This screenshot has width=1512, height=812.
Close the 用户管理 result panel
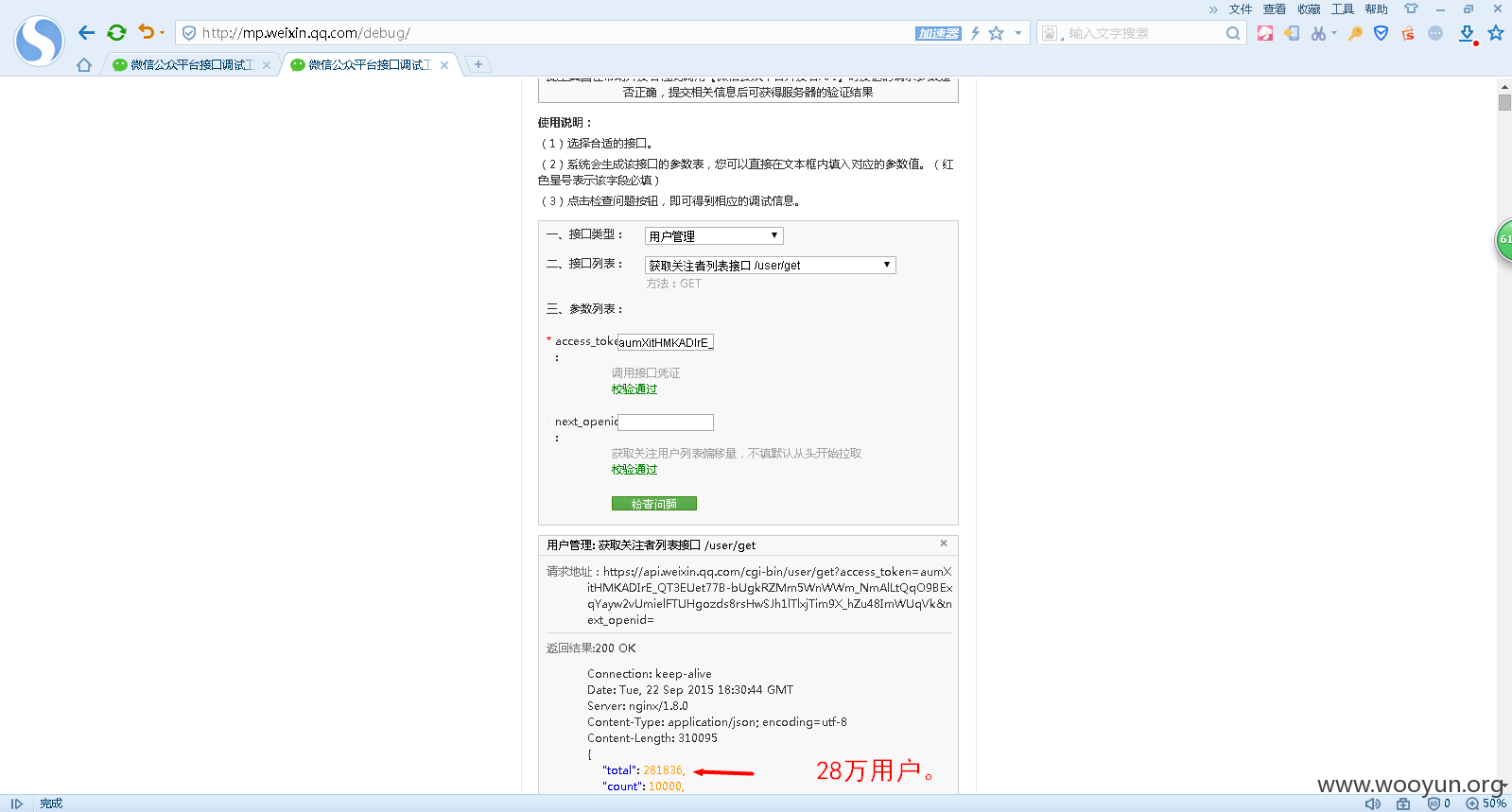[944, 544]
